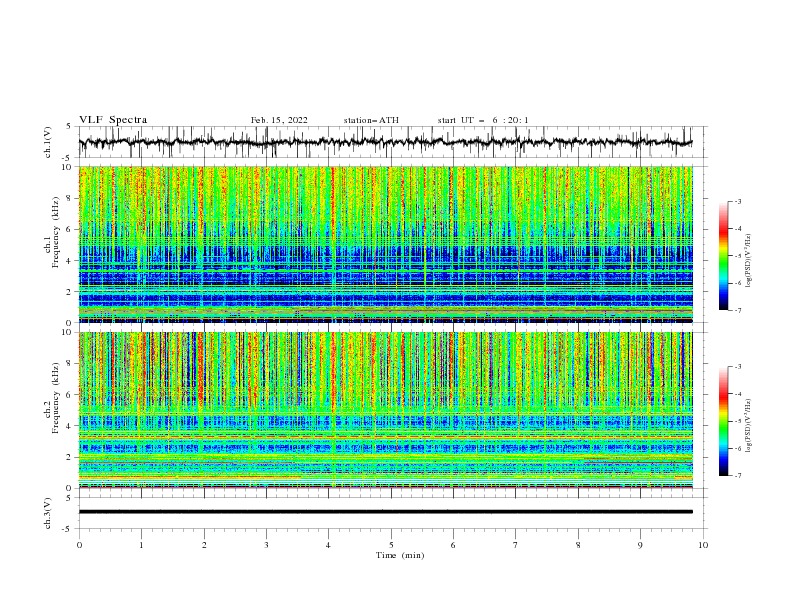Click the "-5" tick on lower colorbar
This screenshot has width=792, height=612.
[737, 421]
